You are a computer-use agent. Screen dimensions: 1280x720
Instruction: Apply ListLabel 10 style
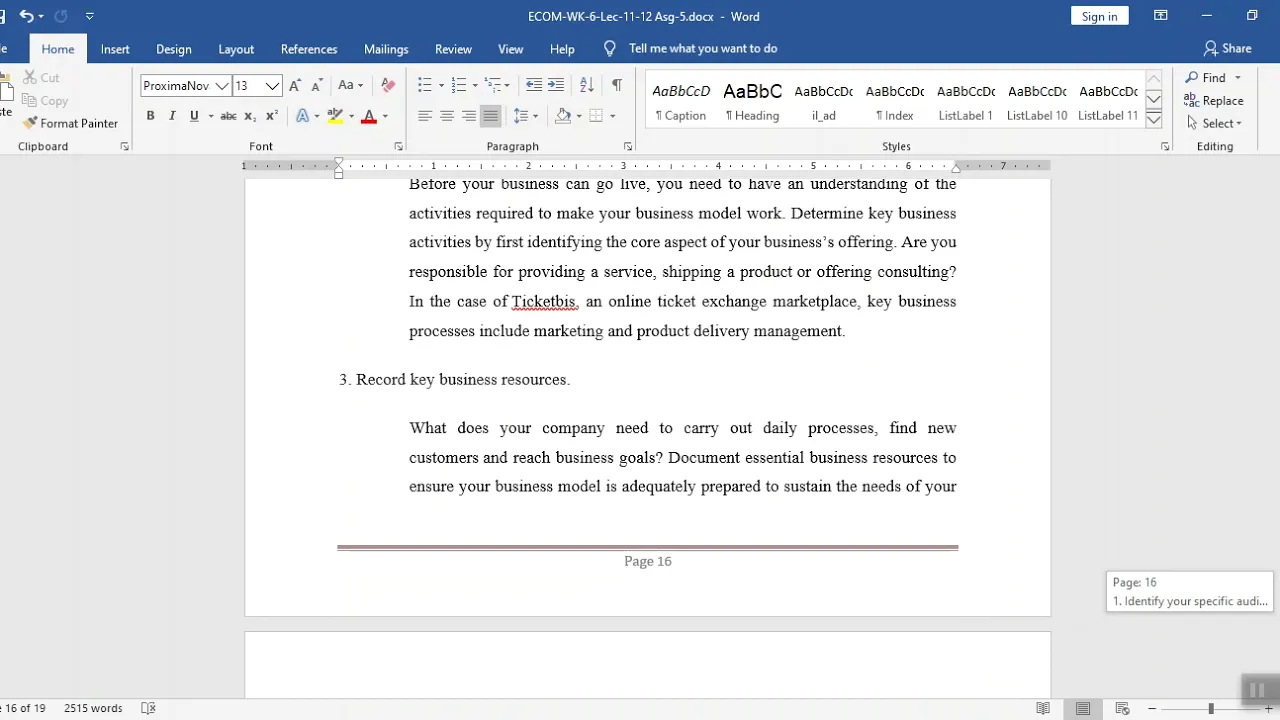(1037, 101)
